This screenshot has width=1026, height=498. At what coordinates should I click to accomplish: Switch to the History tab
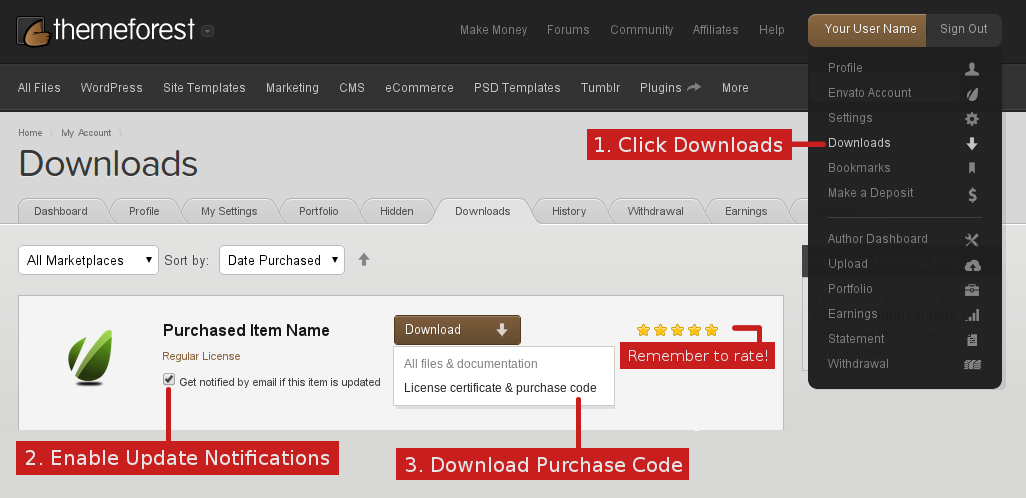pos(569,211)
